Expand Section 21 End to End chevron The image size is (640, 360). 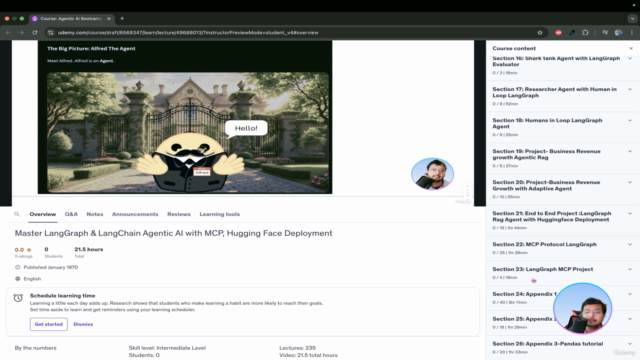coord(630,213)
